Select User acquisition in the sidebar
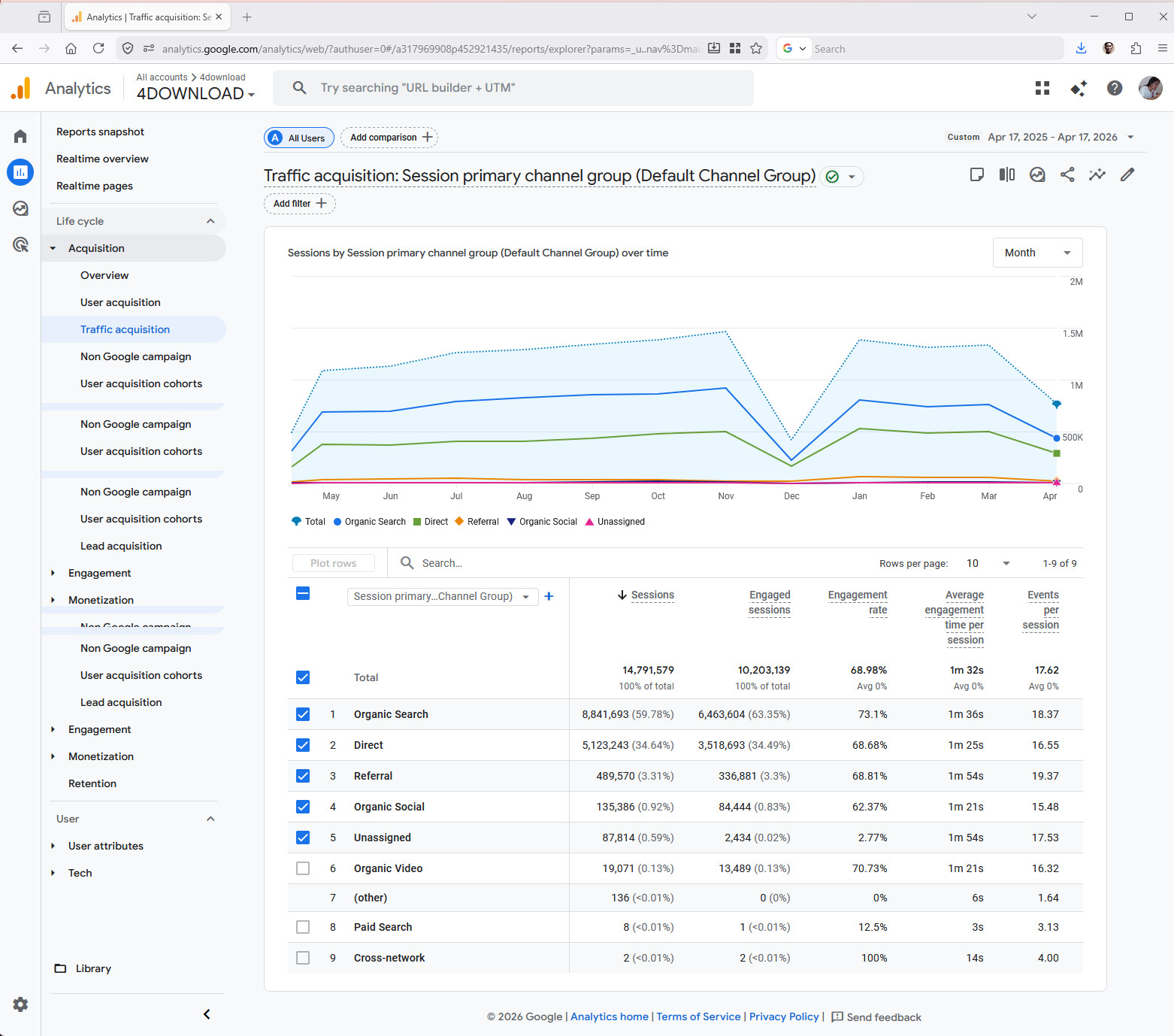 click(120, 302)
